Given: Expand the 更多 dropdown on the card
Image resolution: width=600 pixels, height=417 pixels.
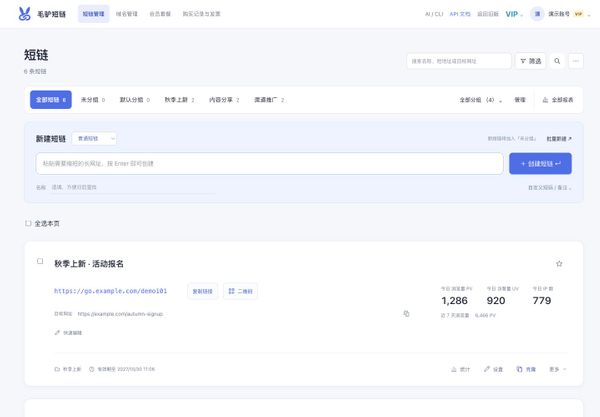Looking at the screenshot, I should pos(558,369).
